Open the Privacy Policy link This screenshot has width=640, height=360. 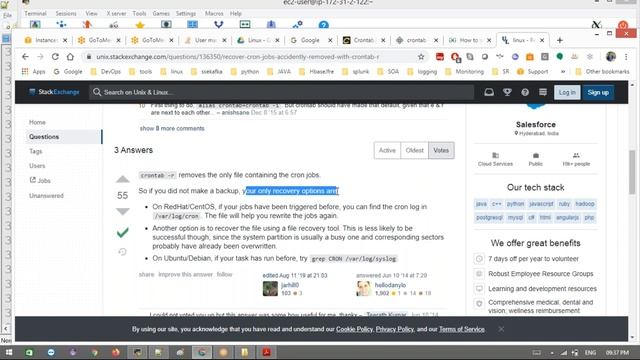[x=394, y=329]
